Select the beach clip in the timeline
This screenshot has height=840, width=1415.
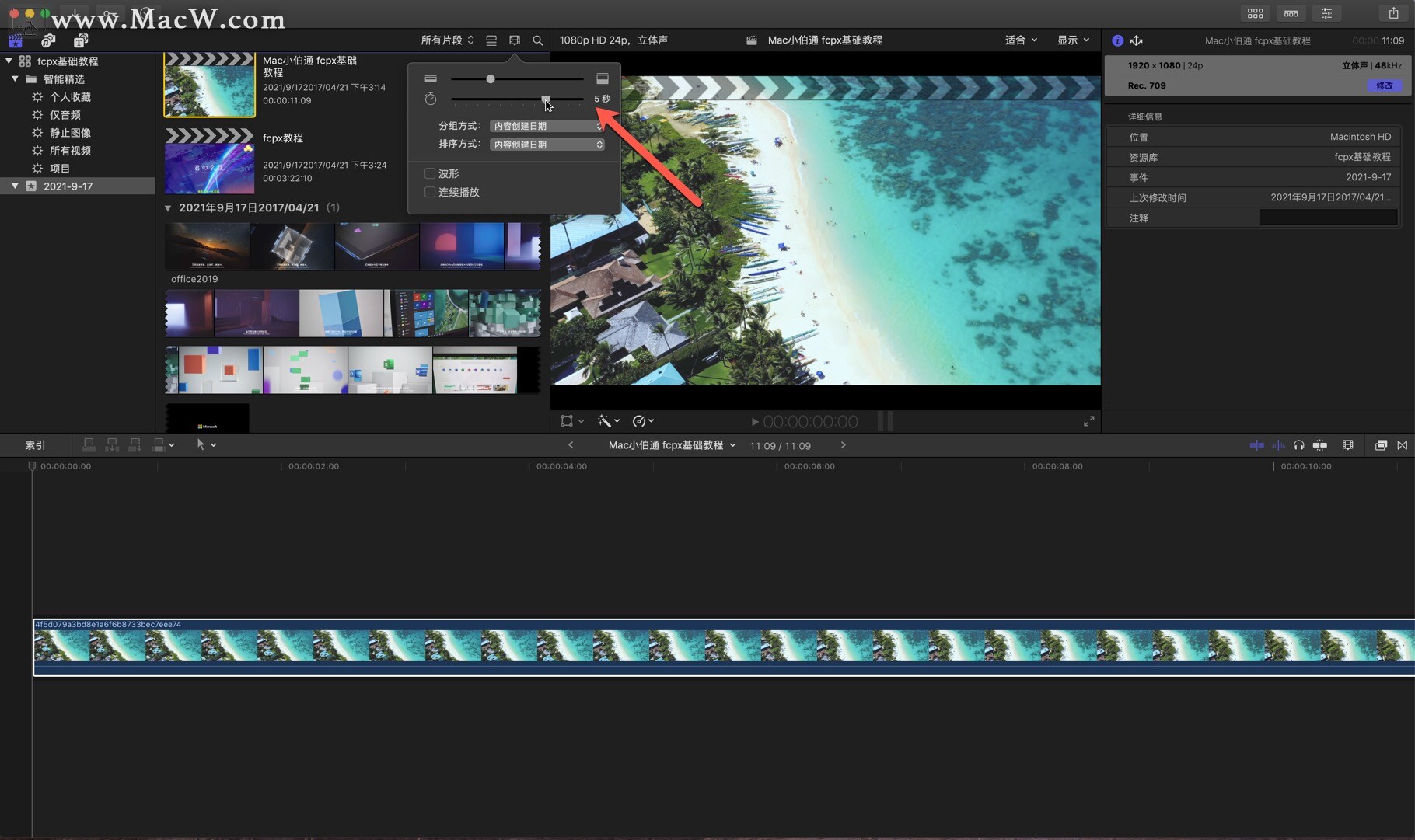click(724, 647)
